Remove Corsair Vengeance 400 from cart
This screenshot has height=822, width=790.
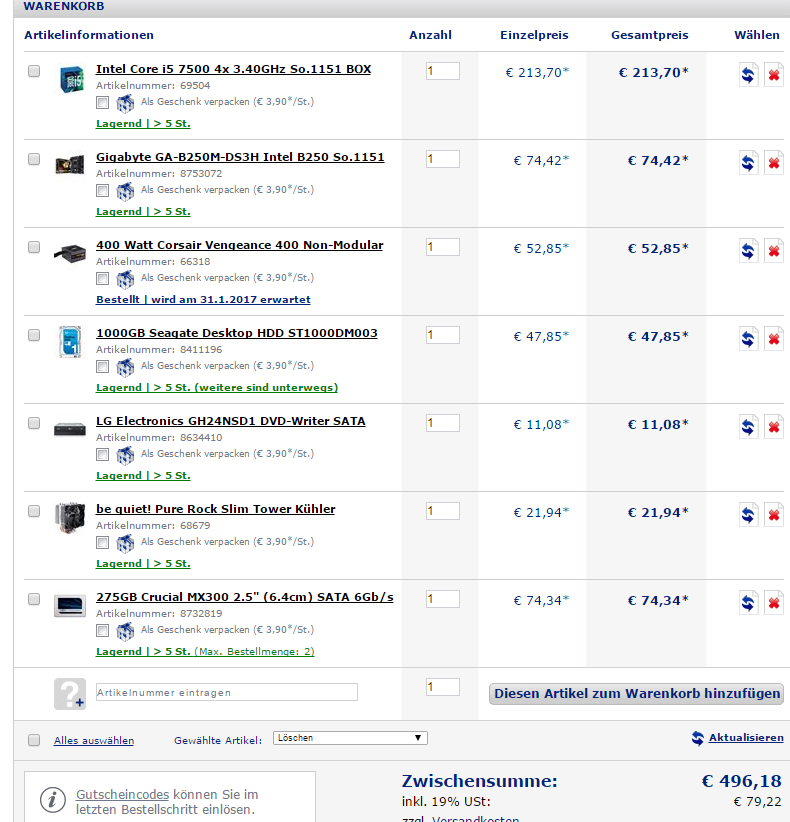coord(773,251)
